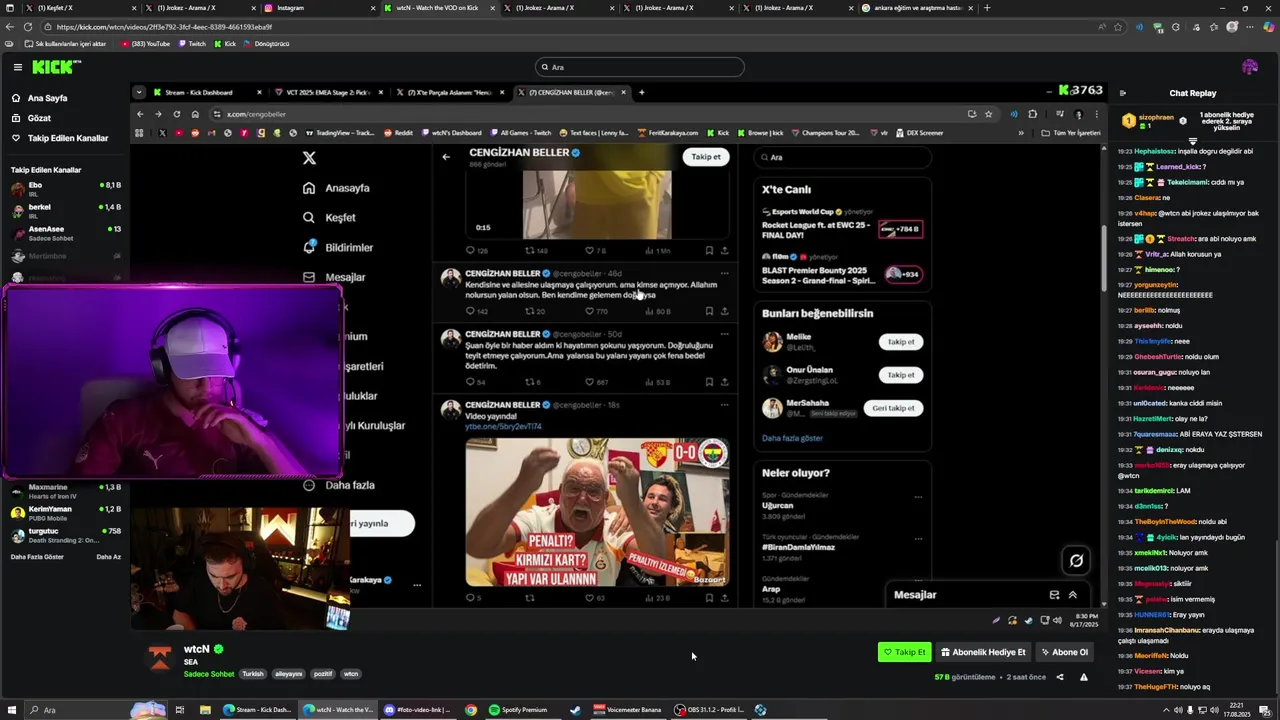Select AsenAsee channel in followed list
Screen dimensions: 1280x720
tap(65, 233)
